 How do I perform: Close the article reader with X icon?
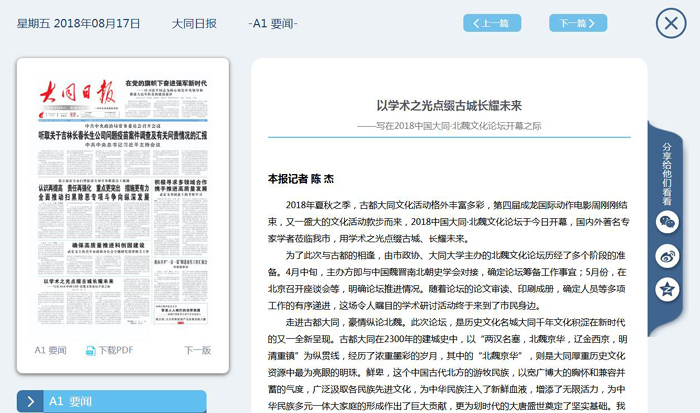tap(671, 23)
